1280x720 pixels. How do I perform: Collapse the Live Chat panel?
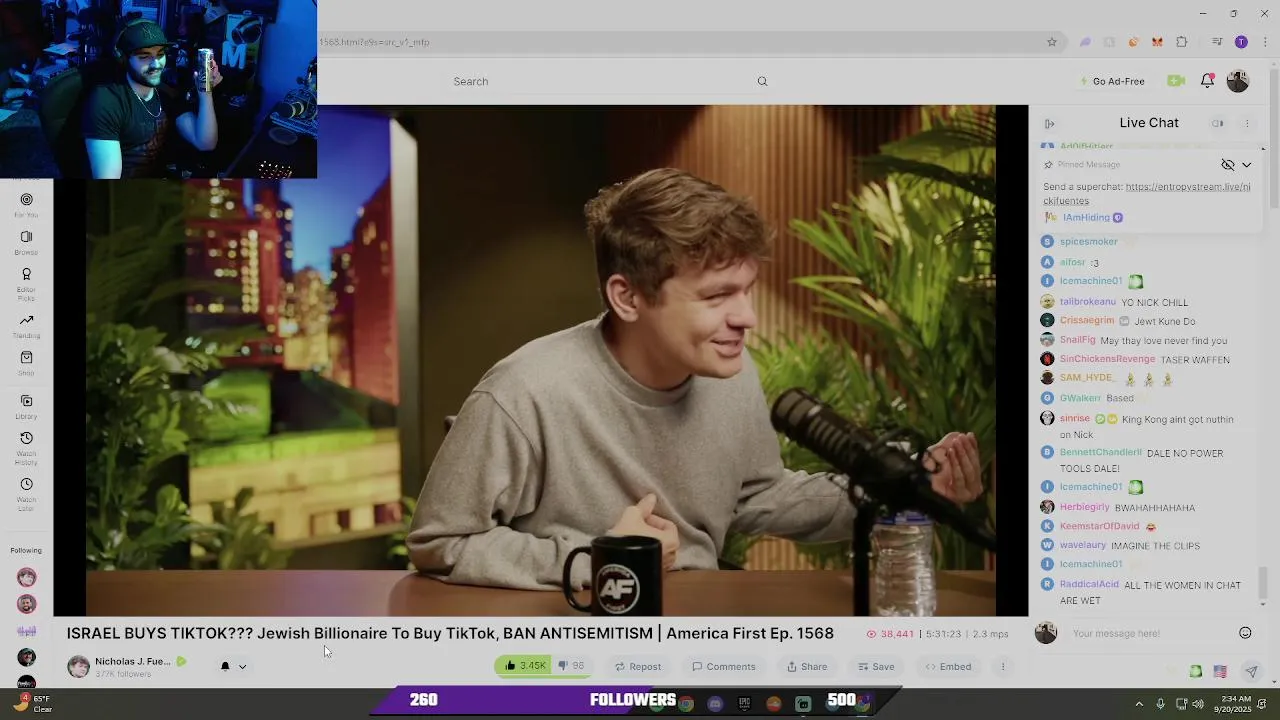click(1050, 123)
